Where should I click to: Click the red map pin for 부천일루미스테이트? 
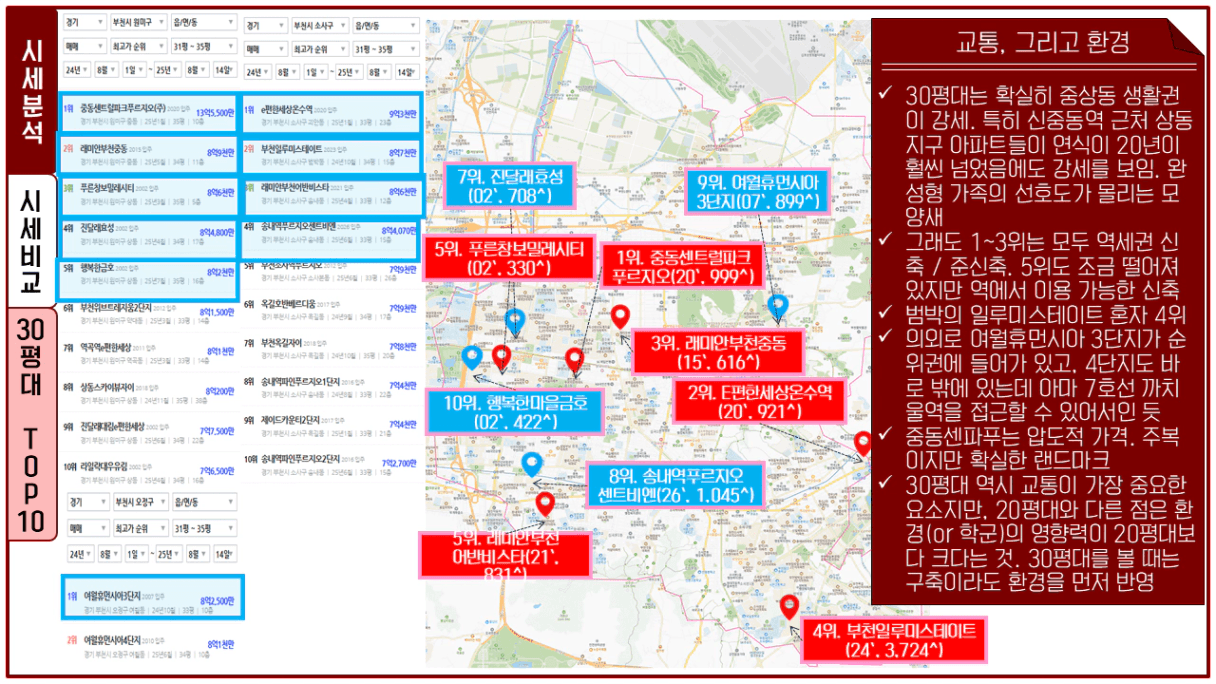click(788, 607)
